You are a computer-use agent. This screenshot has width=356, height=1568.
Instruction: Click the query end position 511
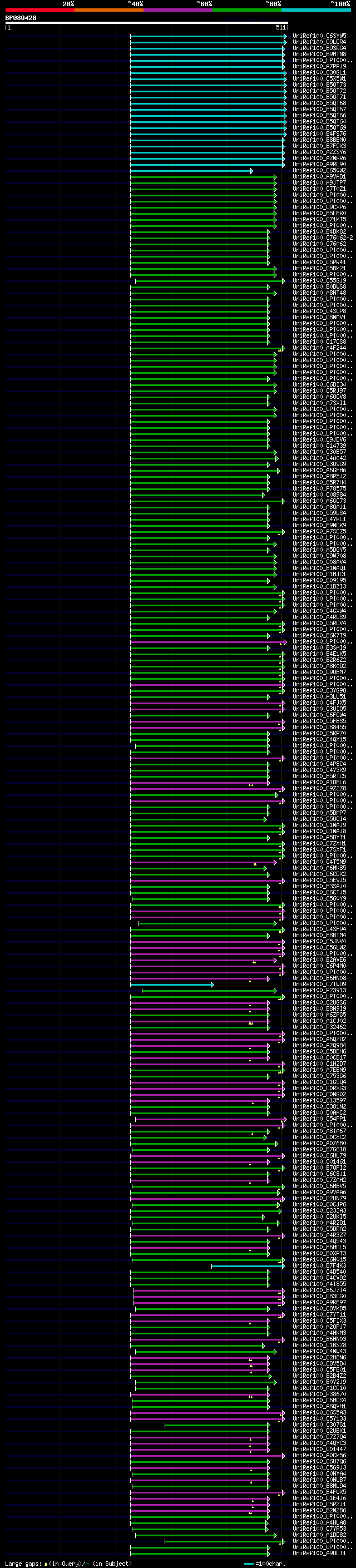point(280,27)
